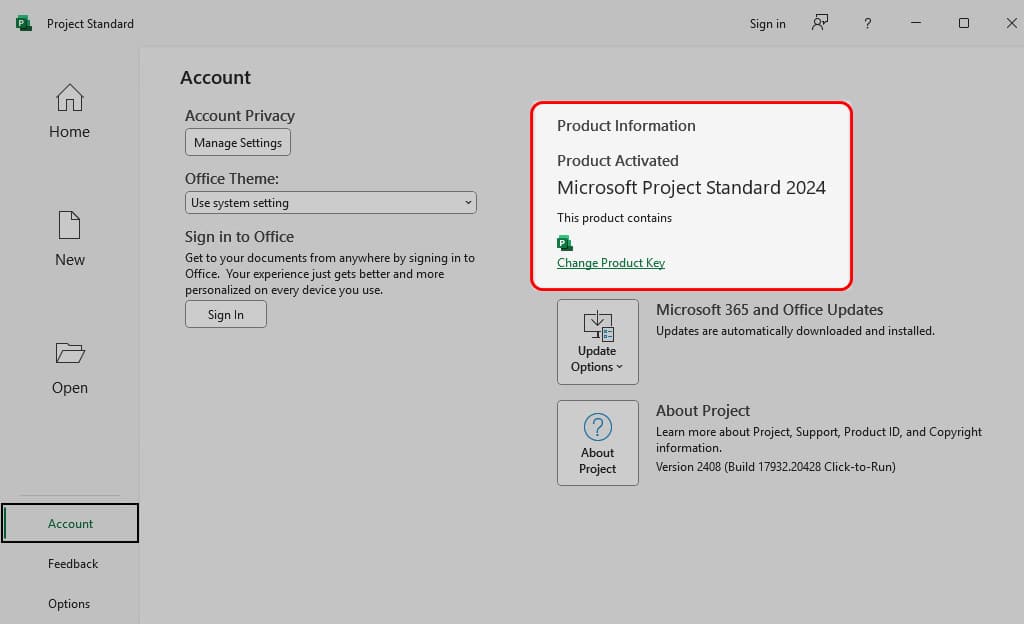Click the Microsoft Project Standard 2024 text
The height and width of the screenshot is (624, 1024).
click(691, 188)
